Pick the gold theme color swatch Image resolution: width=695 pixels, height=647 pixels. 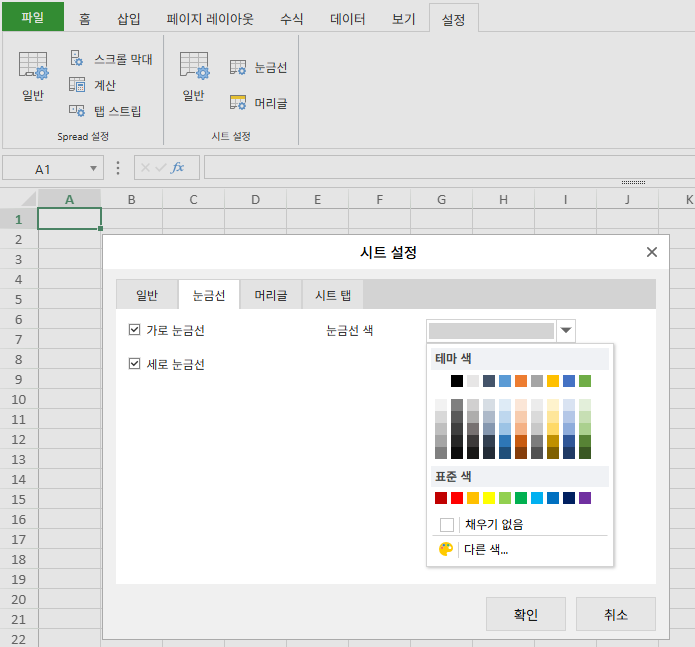pyautogui.click(x=553, y=381)
